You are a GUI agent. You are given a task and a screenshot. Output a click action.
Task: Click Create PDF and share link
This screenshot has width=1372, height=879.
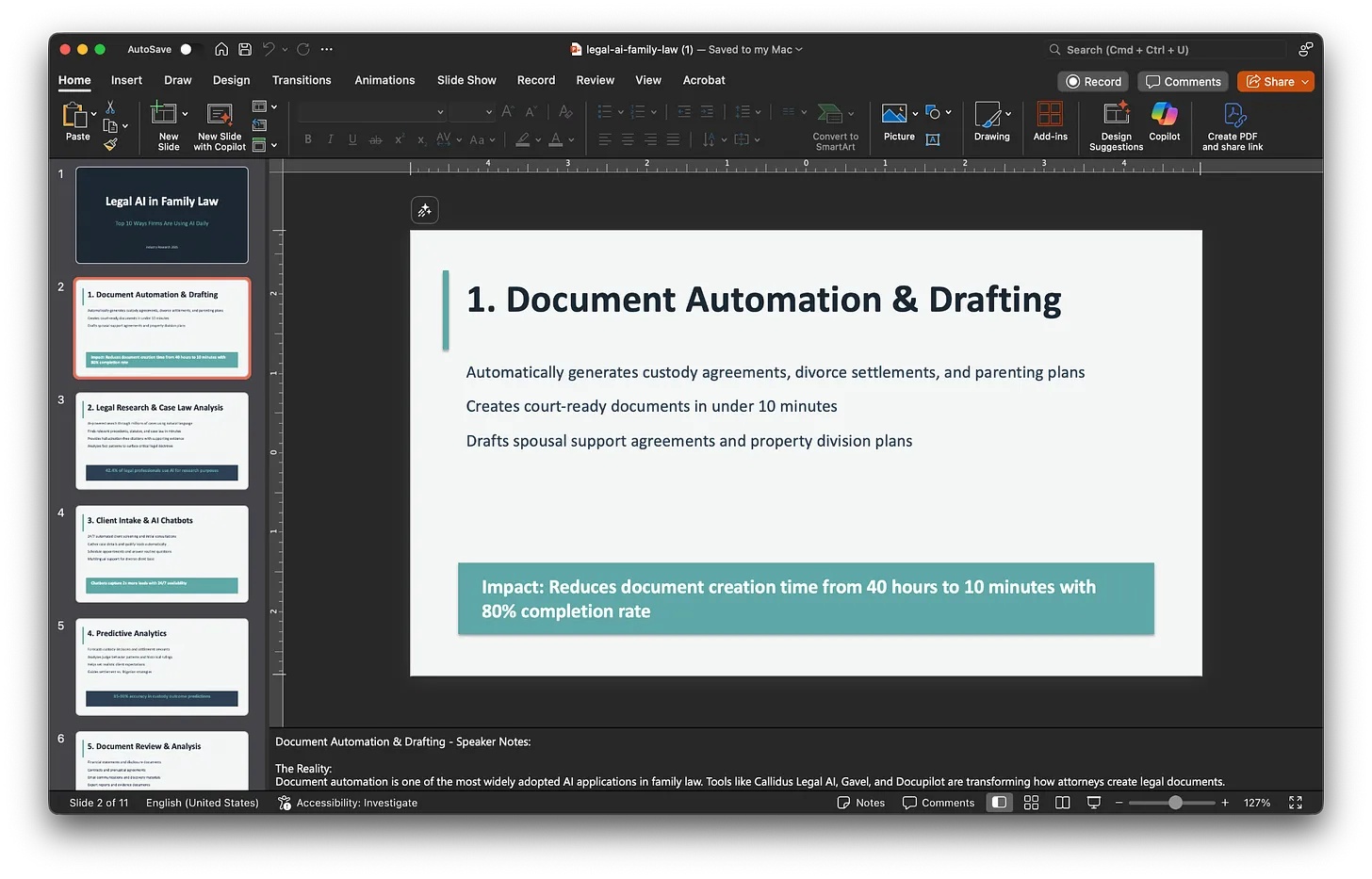pyautogui.click(x=1233, y=116)
